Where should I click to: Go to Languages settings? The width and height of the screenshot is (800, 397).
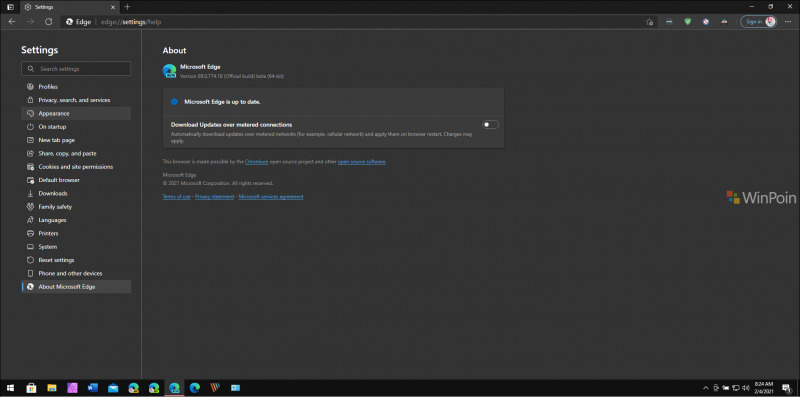[76, 220]
